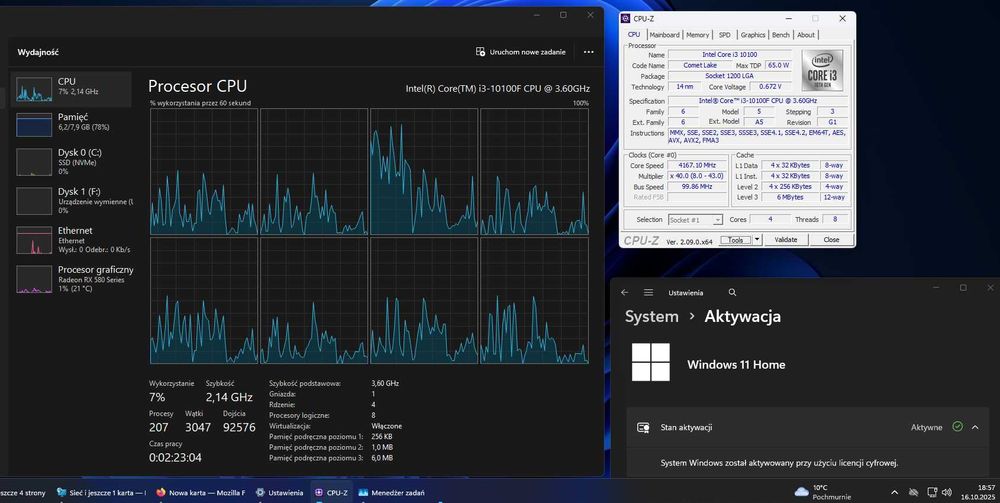Click the Windows 11 logo in Settings
This screenshot has width=1000, height=503.
point(651,362)
